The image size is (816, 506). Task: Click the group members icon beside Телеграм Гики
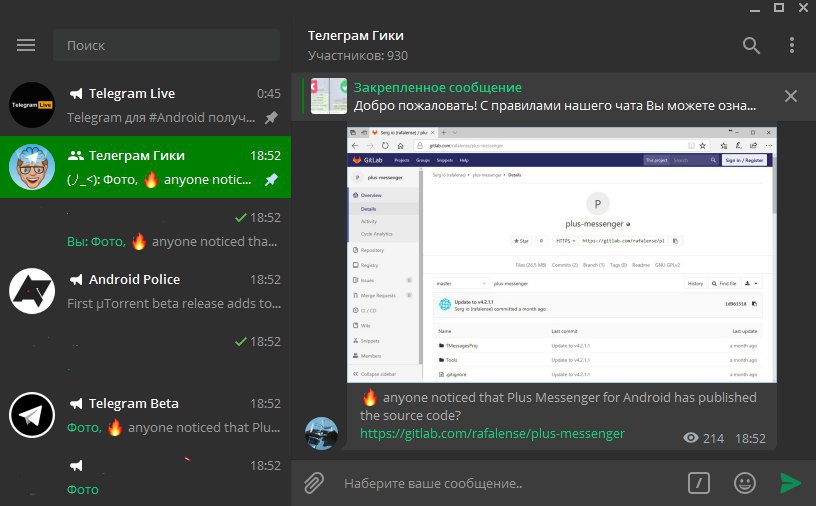tap(76, 155)
